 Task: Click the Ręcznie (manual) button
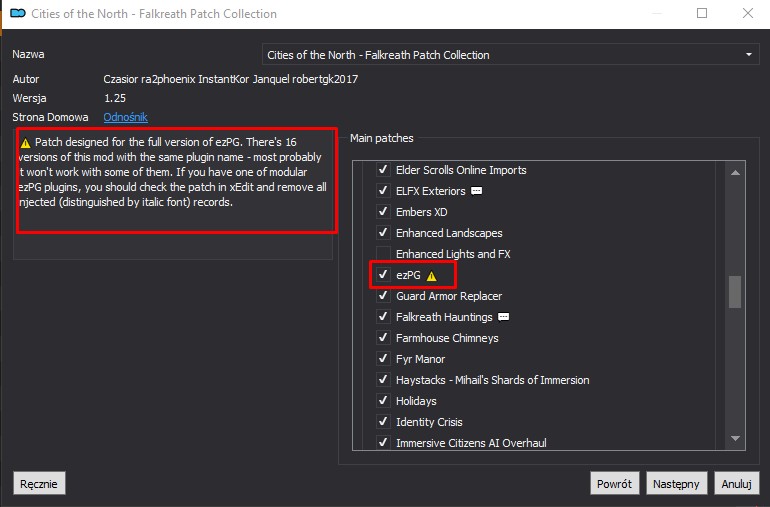(39, 483)
